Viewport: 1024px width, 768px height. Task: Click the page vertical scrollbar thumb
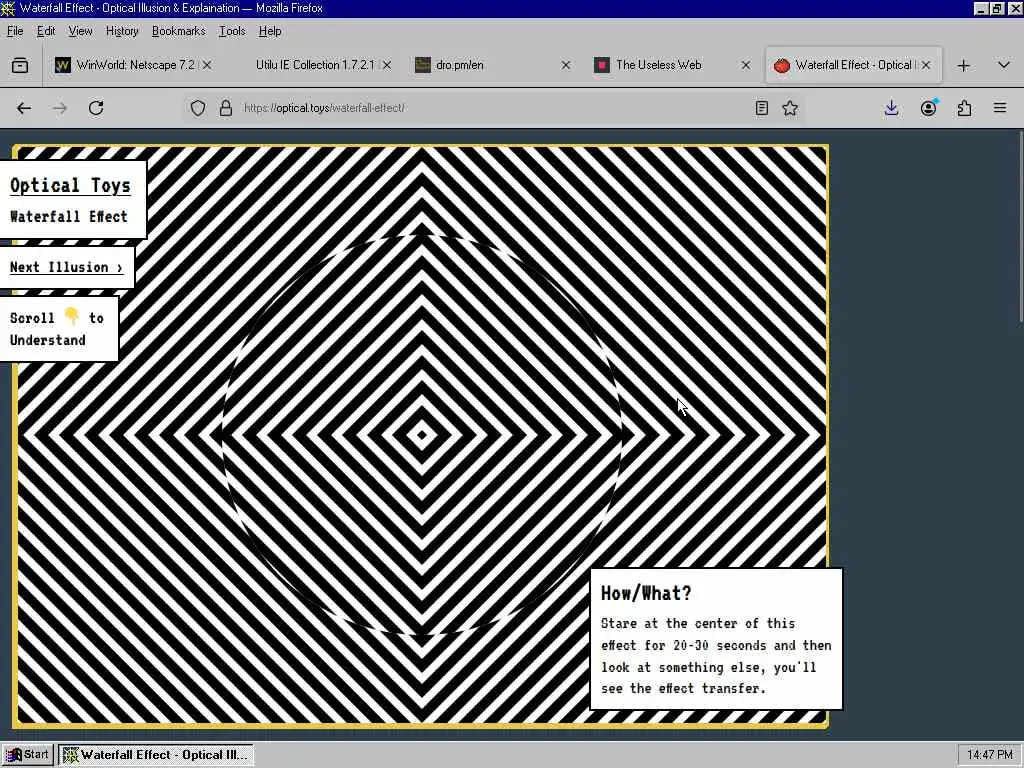(x=1019, y=225)
